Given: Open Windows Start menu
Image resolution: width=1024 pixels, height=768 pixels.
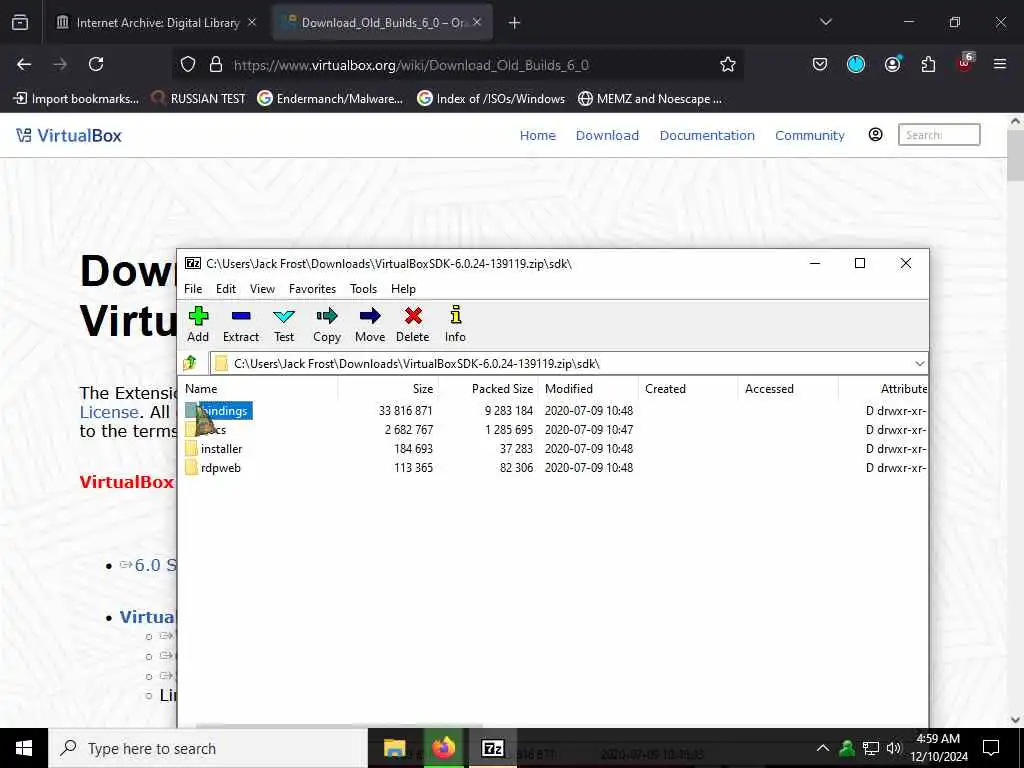Looking at the screenshot, I should (24, 748).
